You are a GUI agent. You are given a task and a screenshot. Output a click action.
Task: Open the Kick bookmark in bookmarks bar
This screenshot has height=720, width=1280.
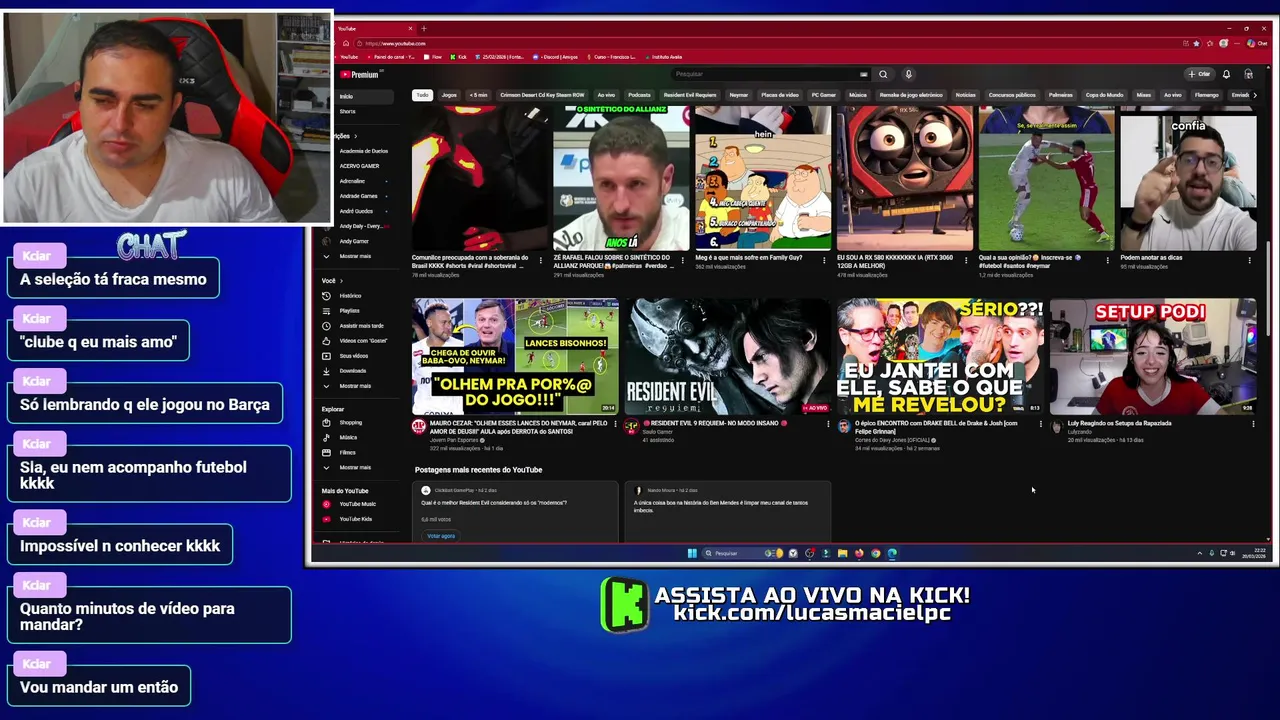(x=459, y=57)
